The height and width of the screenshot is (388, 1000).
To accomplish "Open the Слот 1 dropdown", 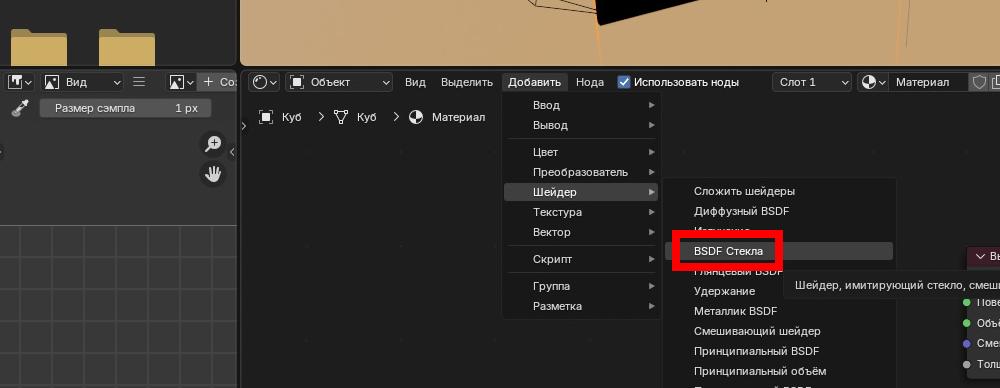I will click(x=812, y=82).
